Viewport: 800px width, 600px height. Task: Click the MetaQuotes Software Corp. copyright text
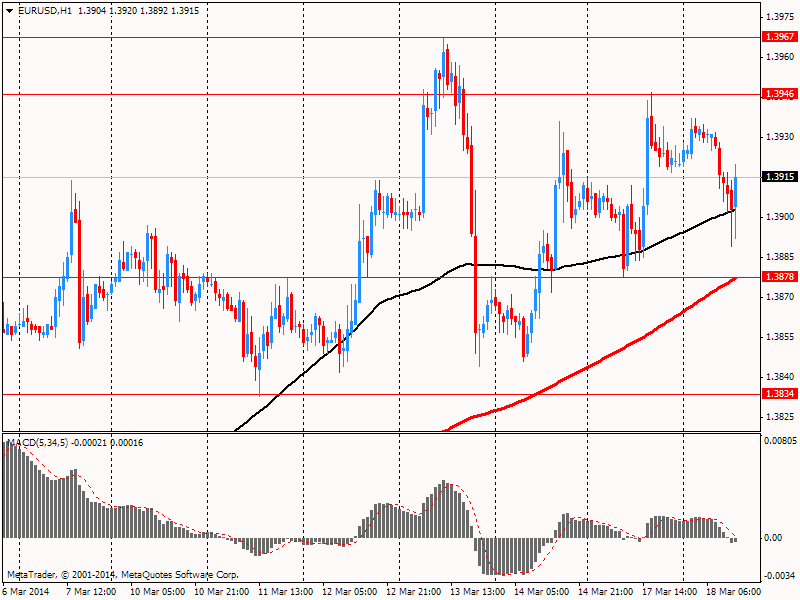pyautogui.click(x=122, y=575)
